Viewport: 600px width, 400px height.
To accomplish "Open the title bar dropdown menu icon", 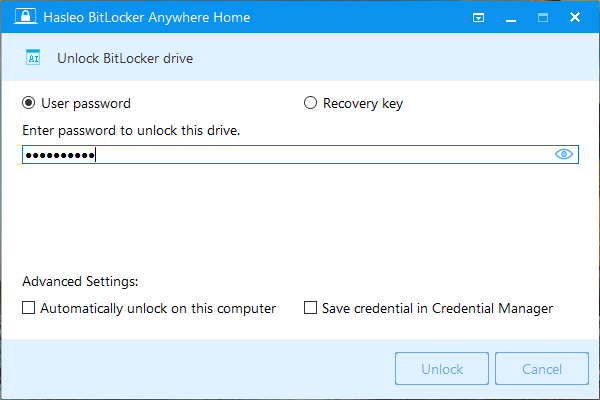I will [479, 18].
